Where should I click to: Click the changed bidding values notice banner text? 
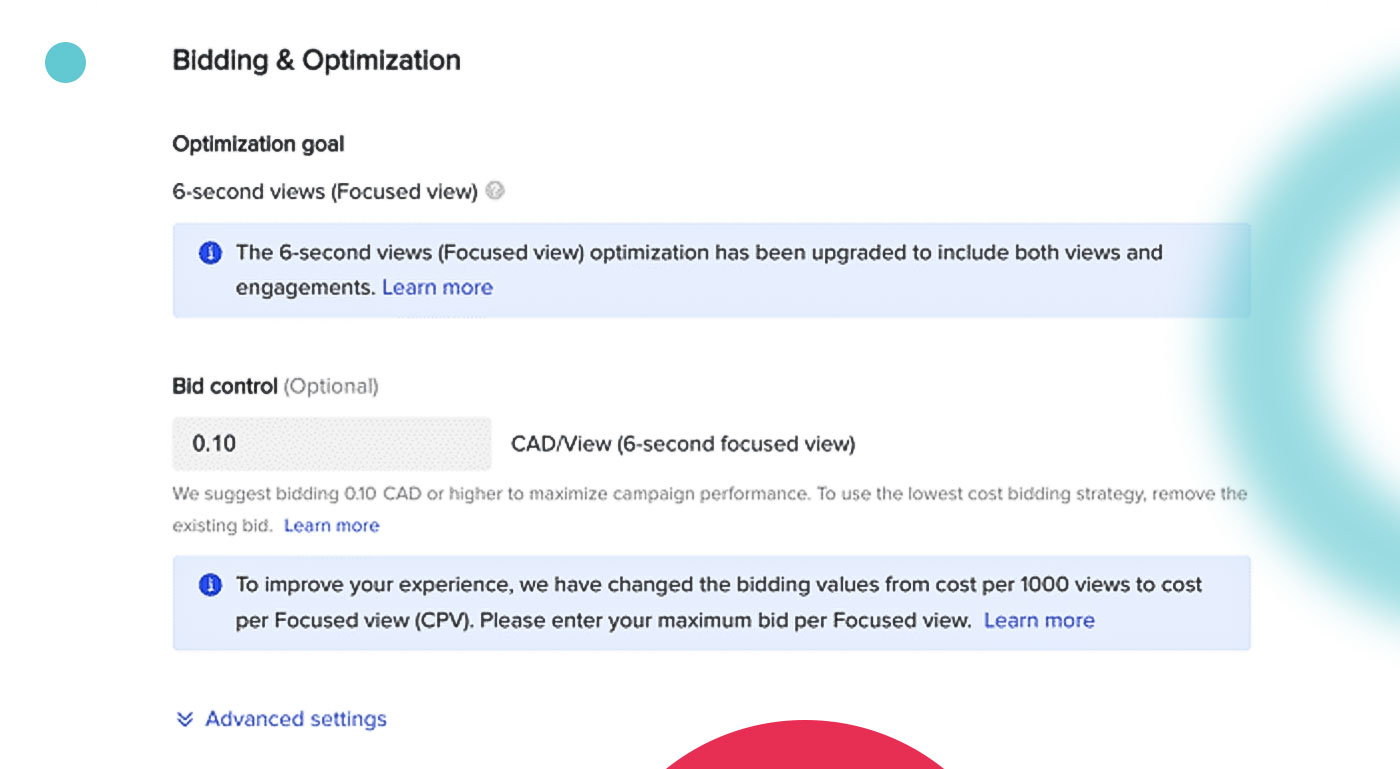tap(719, 602)
